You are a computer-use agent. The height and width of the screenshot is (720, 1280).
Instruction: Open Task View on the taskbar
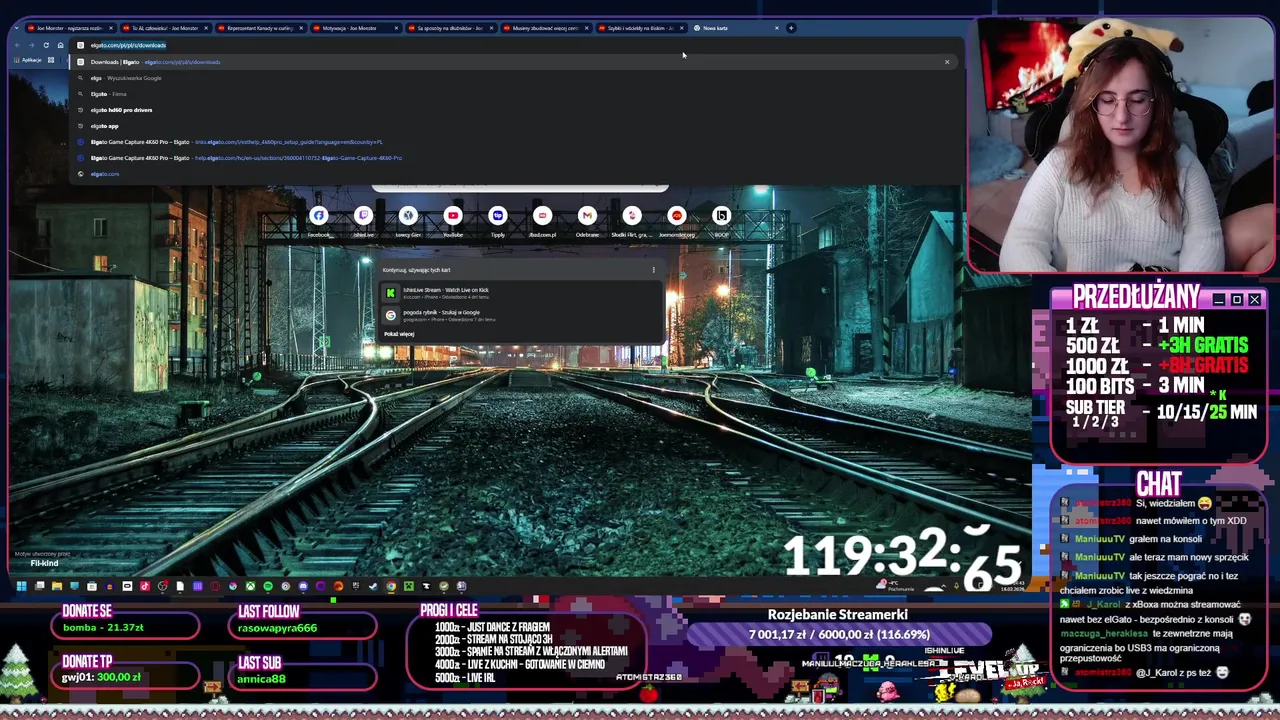pyautogui.click(x=39, y=586)
